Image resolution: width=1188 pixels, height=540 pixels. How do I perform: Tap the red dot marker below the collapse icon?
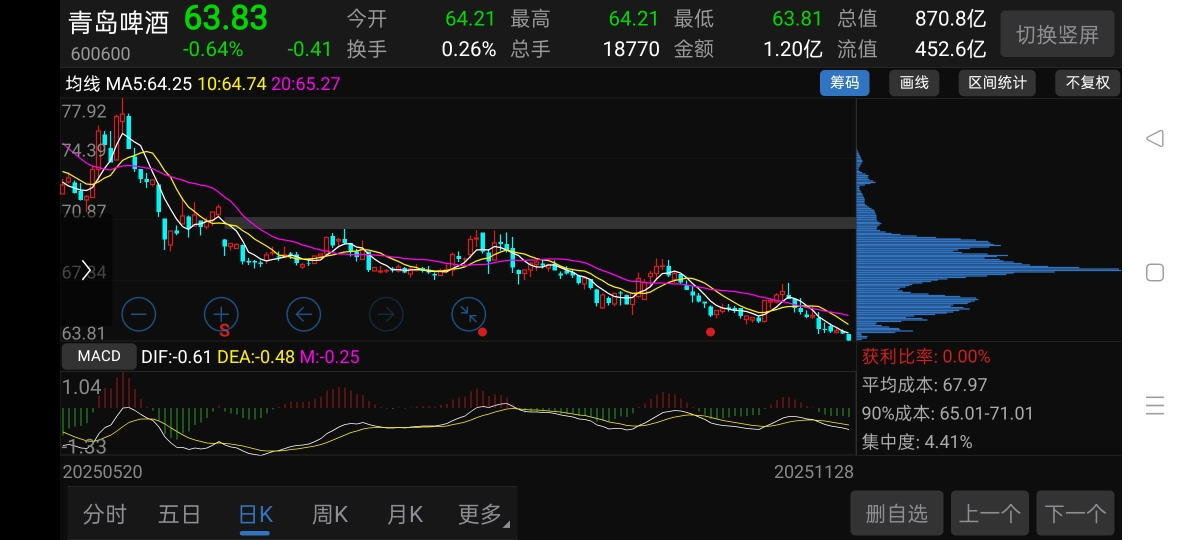(x=483, y=332)
